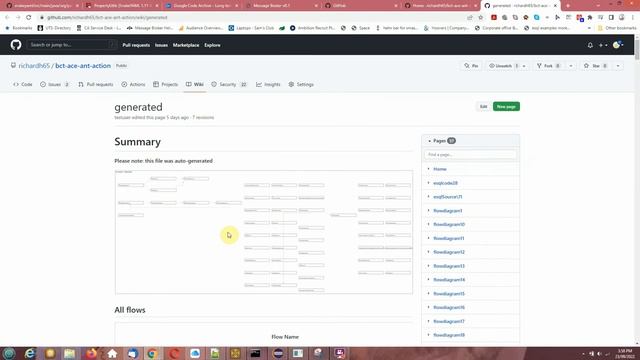This screenshot has height=360, width=640.
Task: Switch to the Security tab
Action: [229, 84]
